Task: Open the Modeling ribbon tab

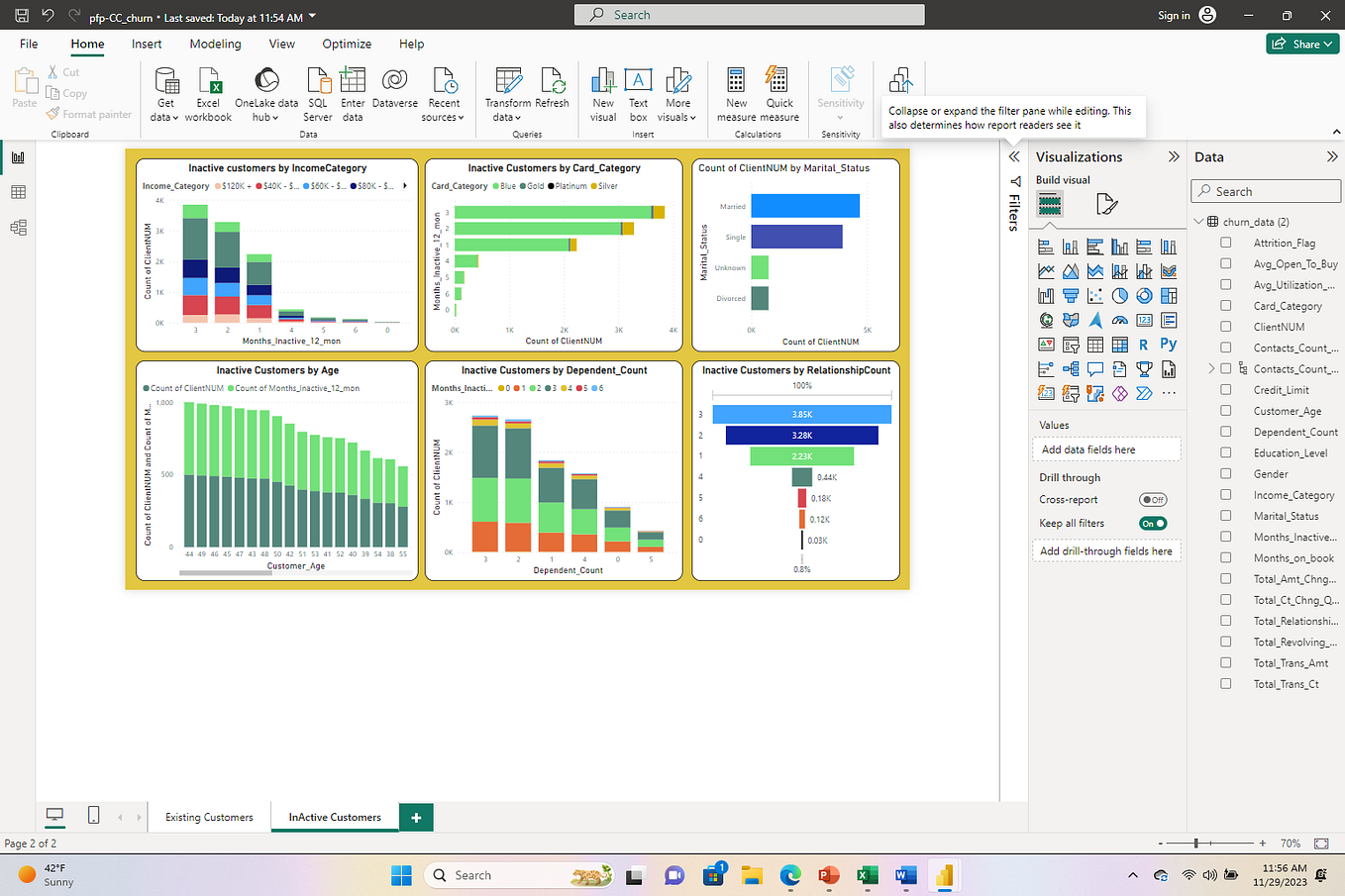Action: [215, 44]
